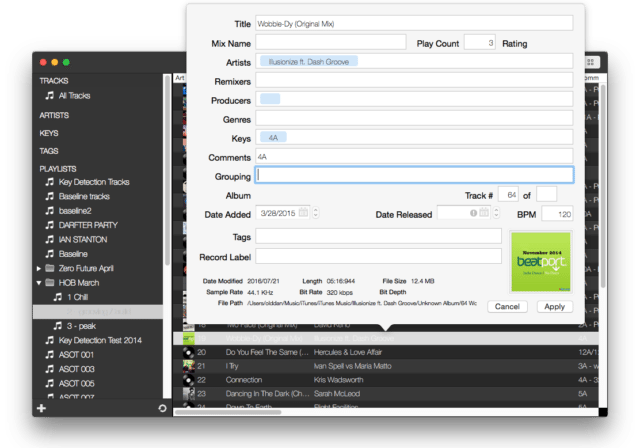640x448 pixels.
Task: Click the Play Count field
Action: tap(480, 42)
